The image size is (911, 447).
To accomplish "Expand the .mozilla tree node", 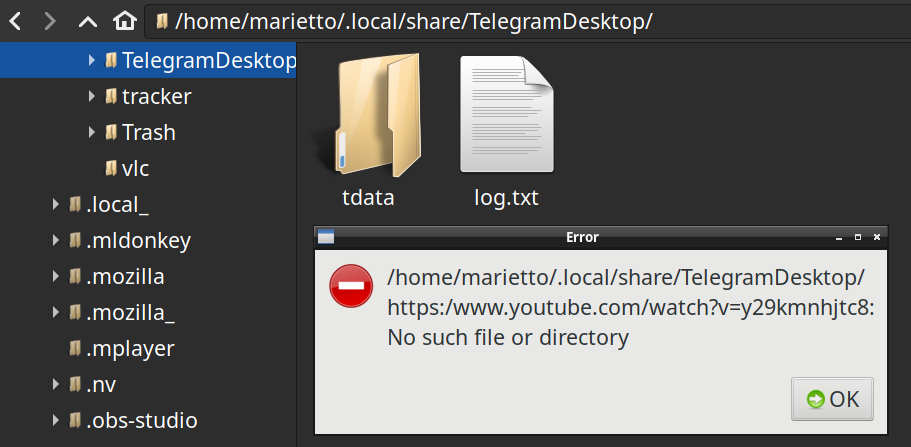I will tap(56, 276).
